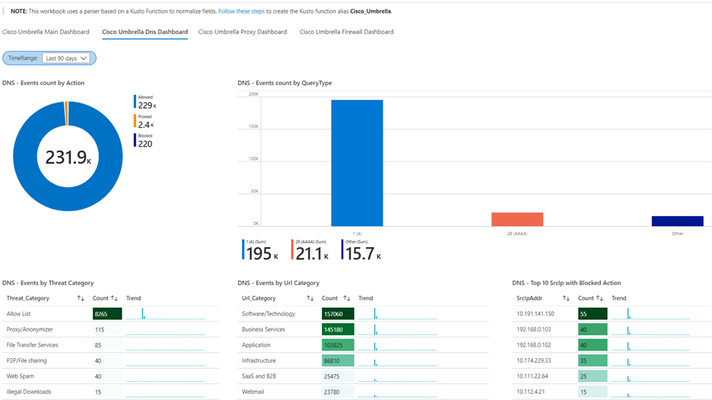712x400 pixels.
Task: Select the Cisco Umbrella Dns Dashboard tab
Action: [145, 32]
